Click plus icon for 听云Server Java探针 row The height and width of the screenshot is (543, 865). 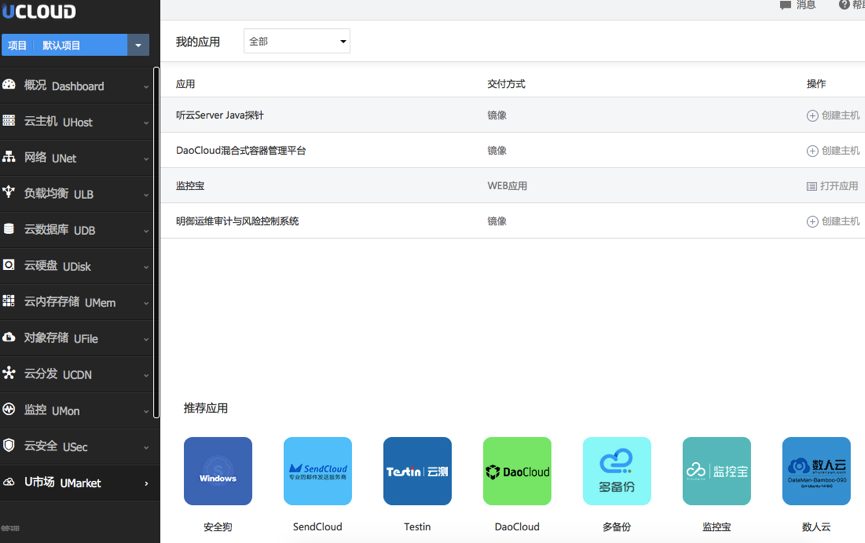(x=812, y=116)
